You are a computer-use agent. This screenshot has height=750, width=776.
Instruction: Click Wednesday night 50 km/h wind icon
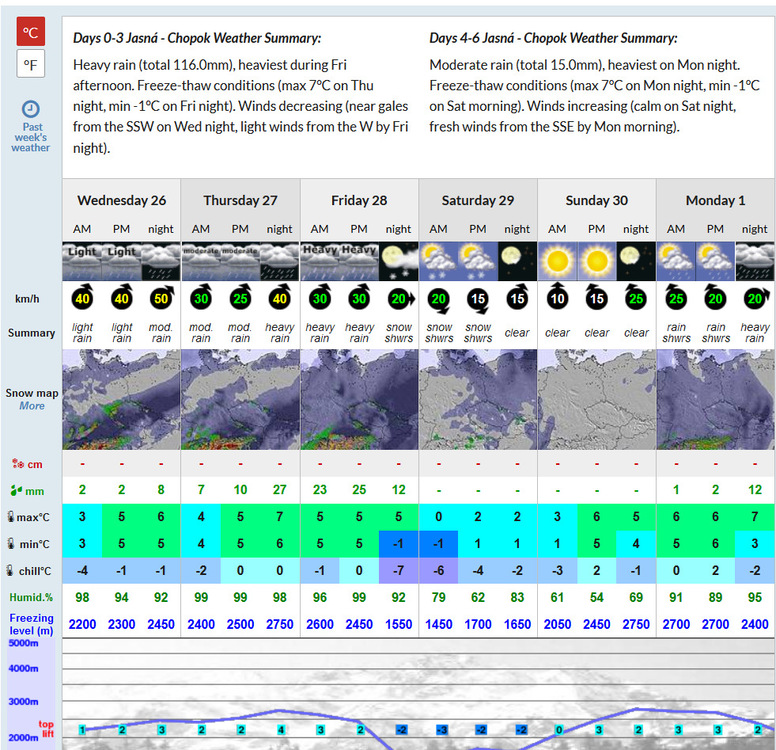pos(161,298)
